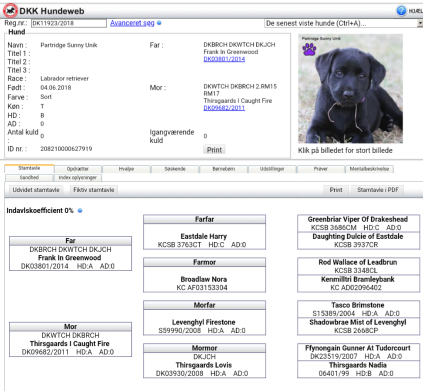Click the purple paw icon on photo
Image resolution: width=423 pixels, height=391 pixels.
click(x=309, y=49)
